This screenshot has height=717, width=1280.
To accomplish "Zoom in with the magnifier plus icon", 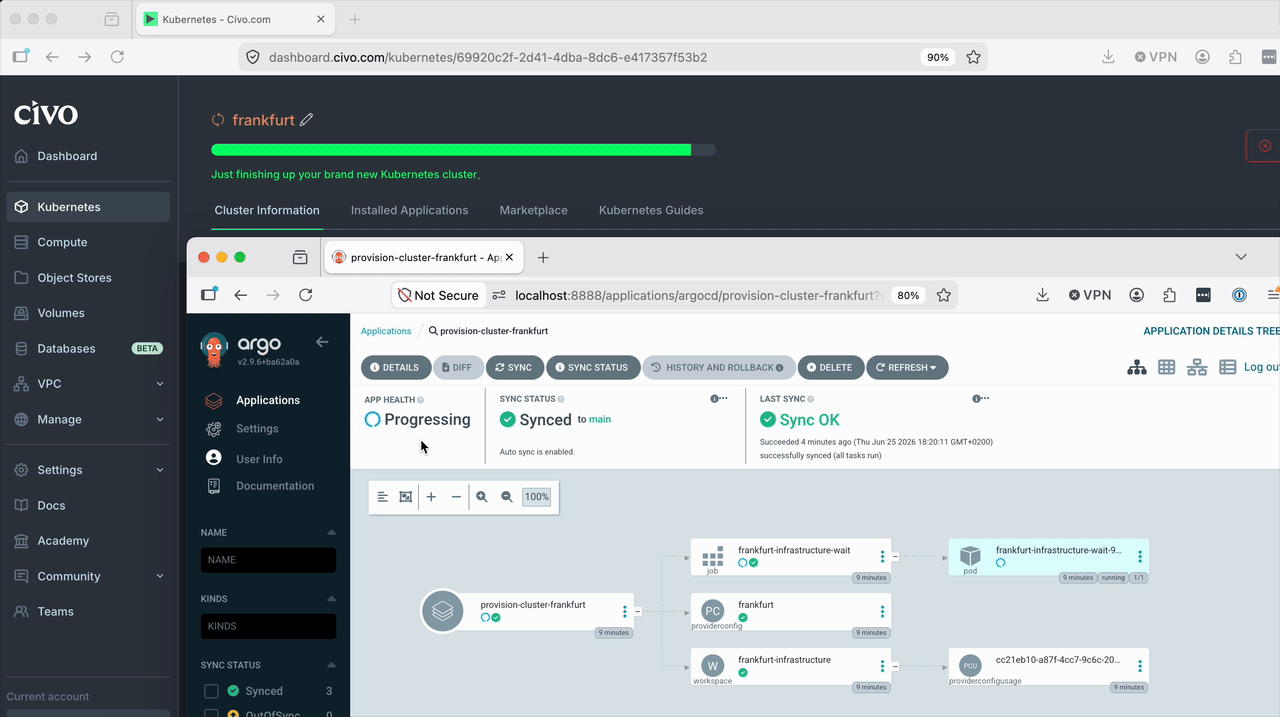I will (482, 497).
